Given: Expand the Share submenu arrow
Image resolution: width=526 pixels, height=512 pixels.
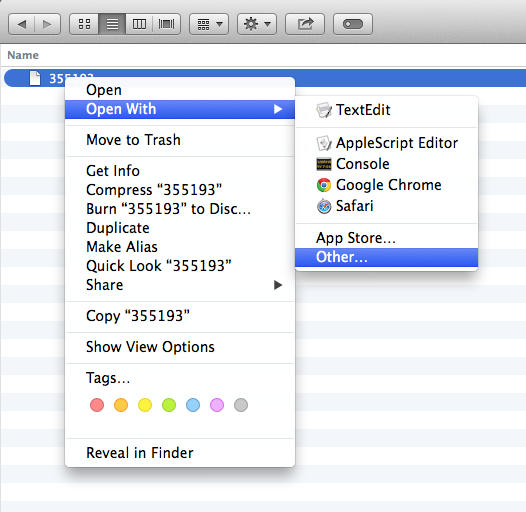Looking at the screenshot, I should (x=278, y=285).
